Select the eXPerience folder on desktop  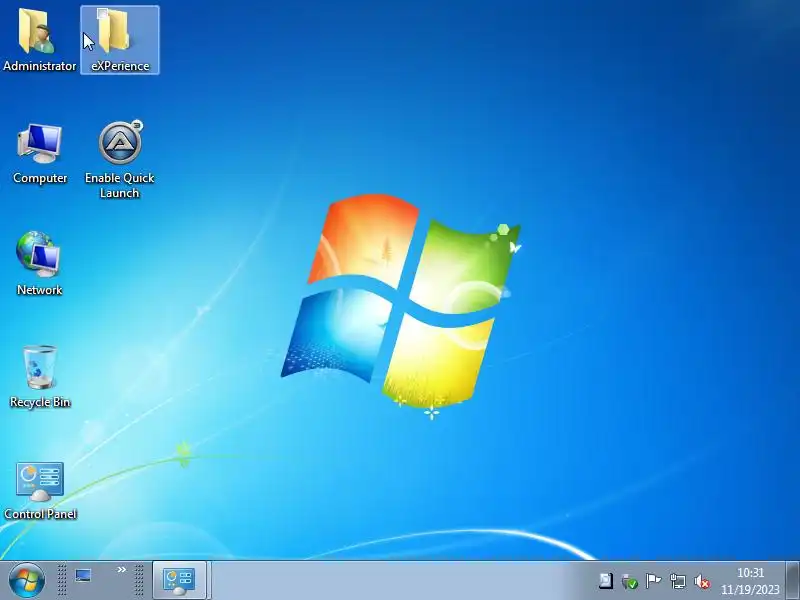tap(119, 40)
